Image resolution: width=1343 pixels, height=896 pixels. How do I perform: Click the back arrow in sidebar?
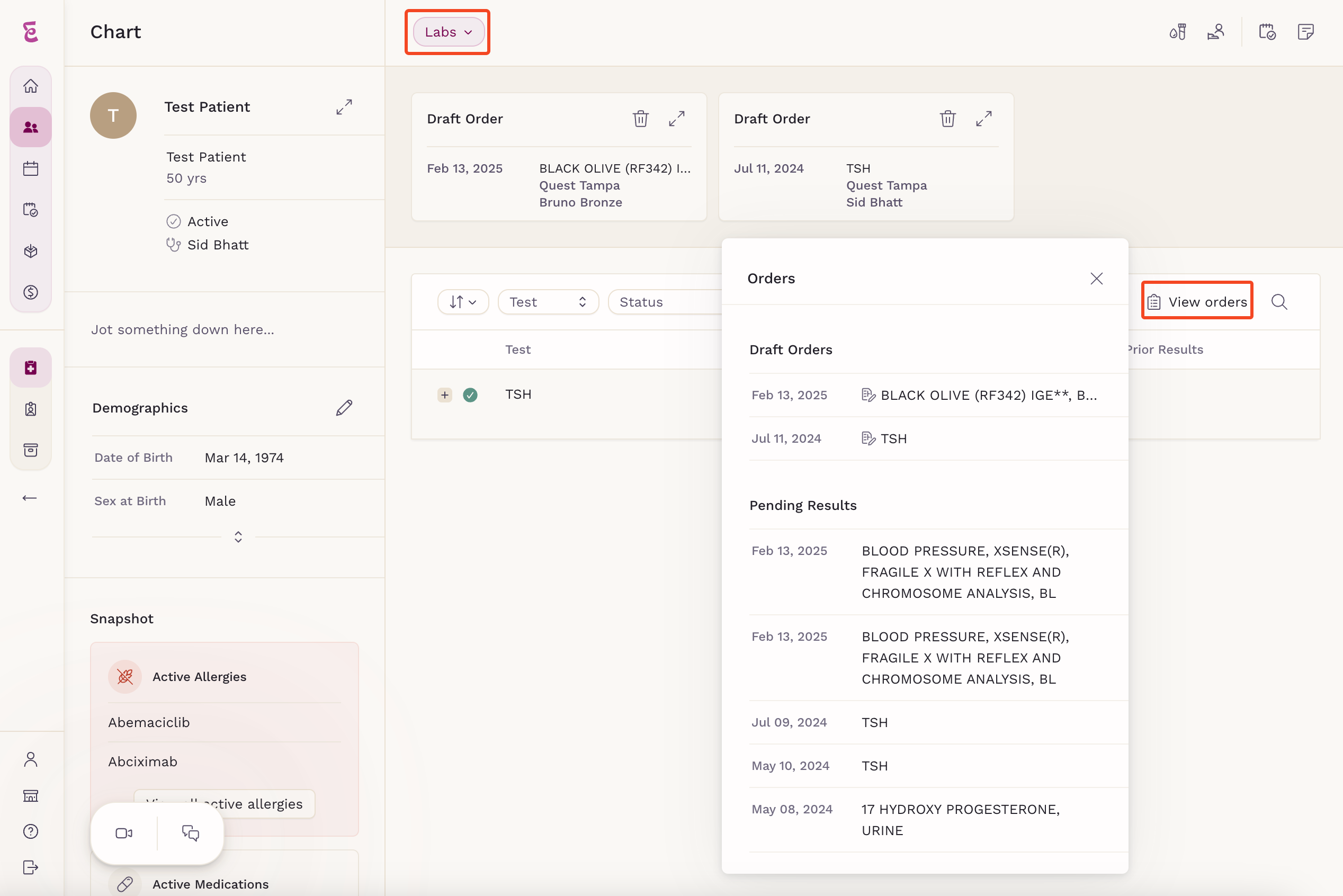pyautogui.click(x=30, y=498)
